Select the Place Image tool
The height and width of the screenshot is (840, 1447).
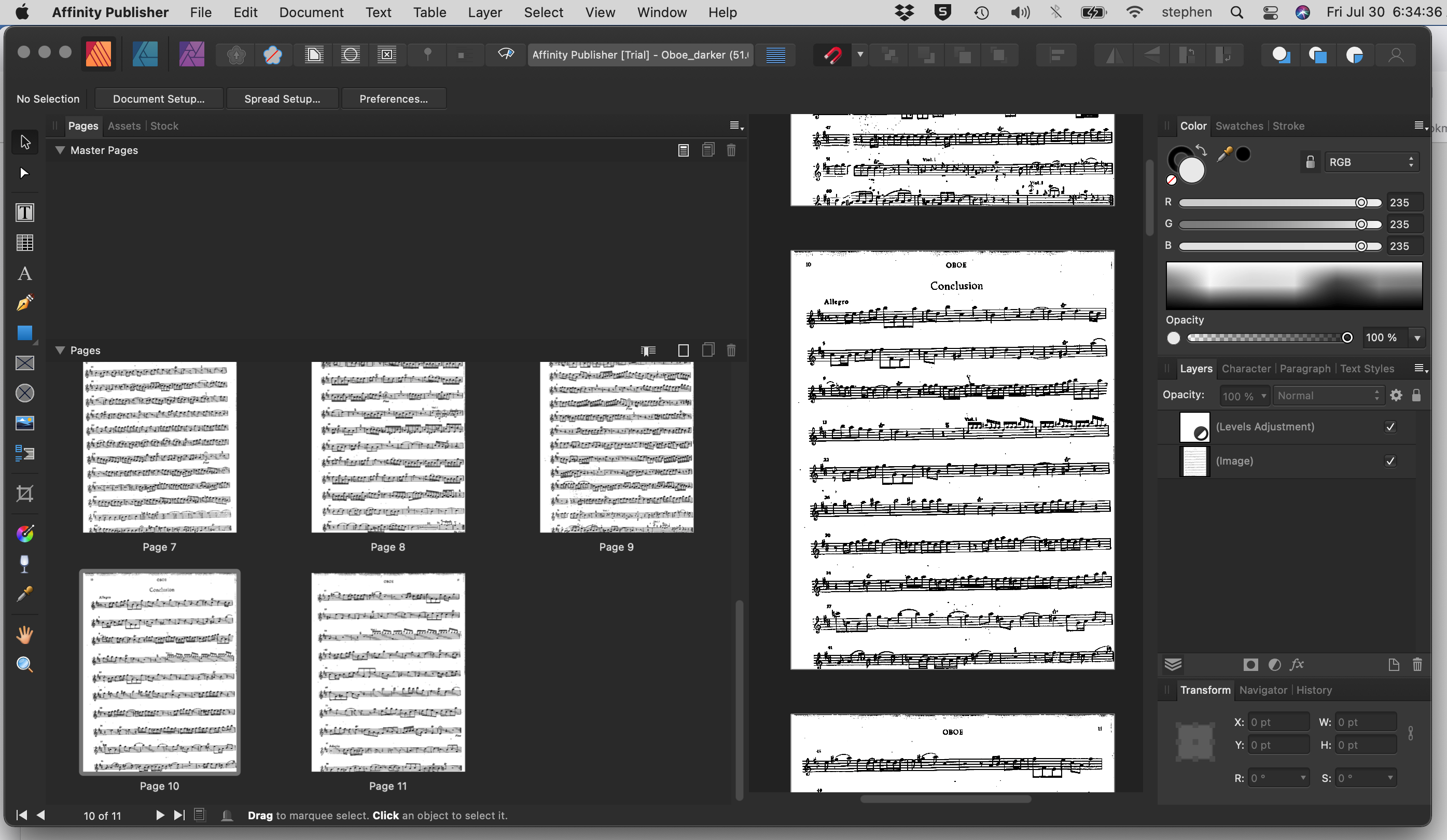click(x=25, y=423)
